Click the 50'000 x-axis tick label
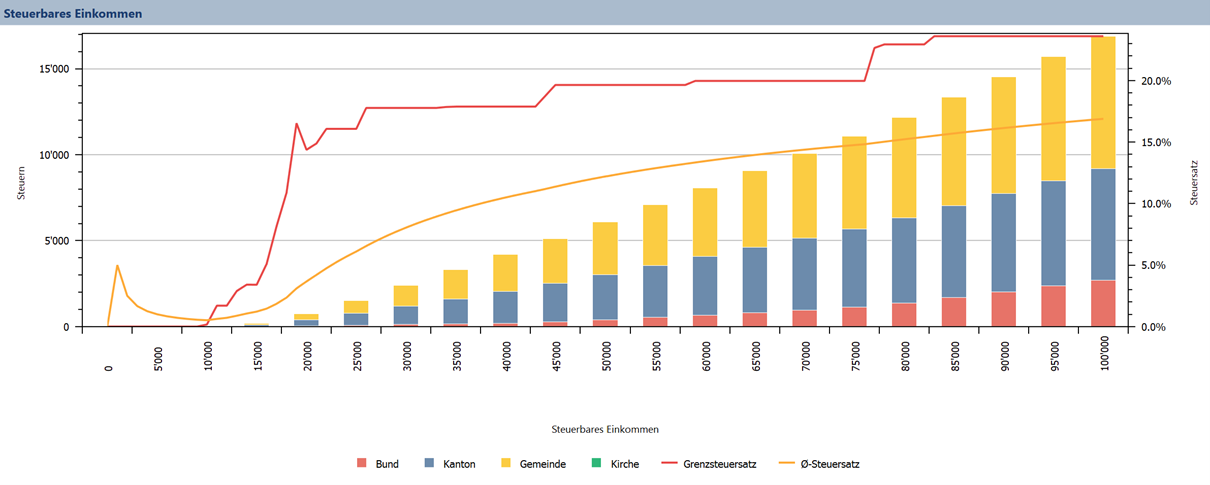Viewport: 1210px width, 485px height. (607, 358)
